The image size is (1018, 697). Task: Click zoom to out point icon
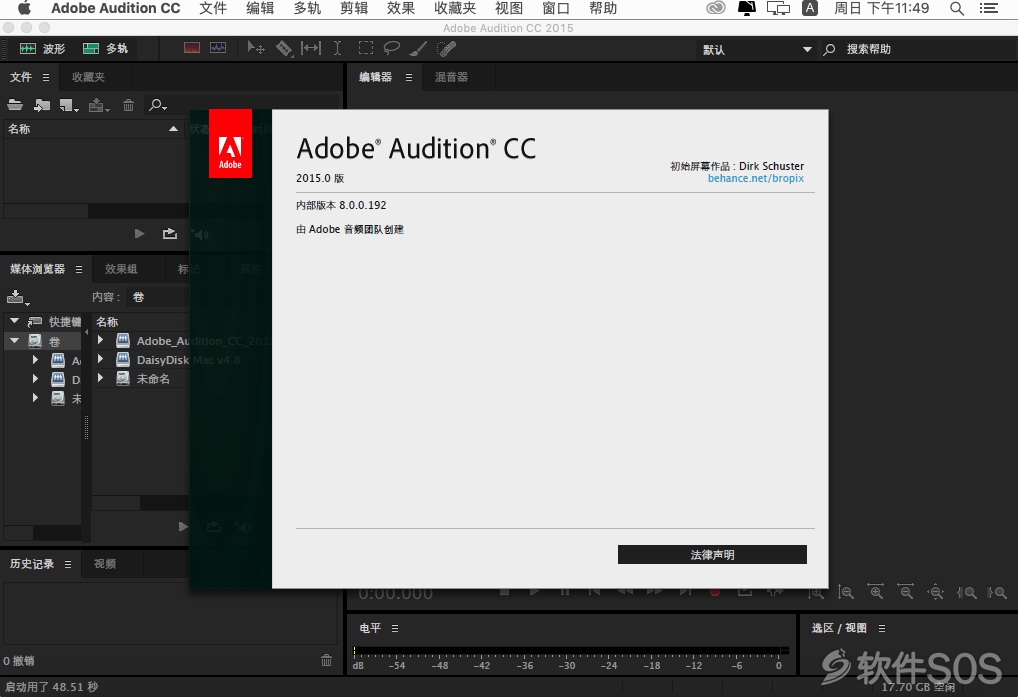997,592
